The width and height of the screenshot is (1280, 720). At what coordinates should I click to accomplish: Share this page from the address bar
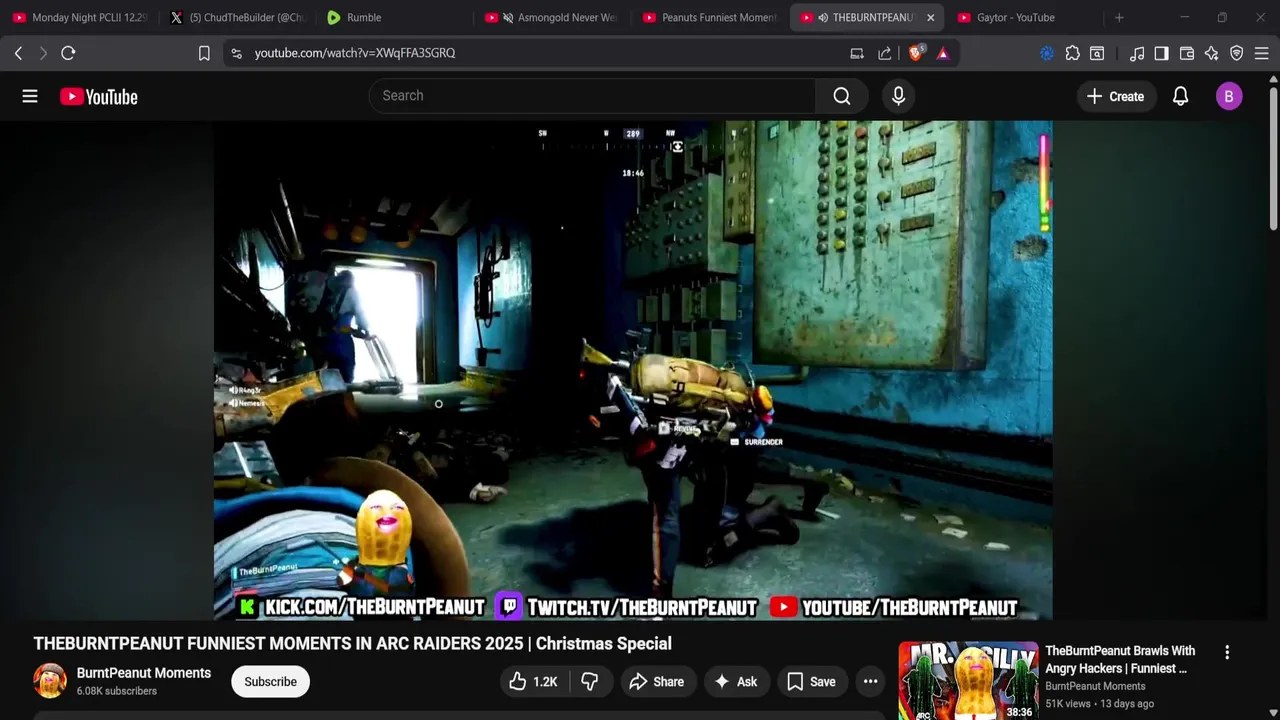[885, 53]
